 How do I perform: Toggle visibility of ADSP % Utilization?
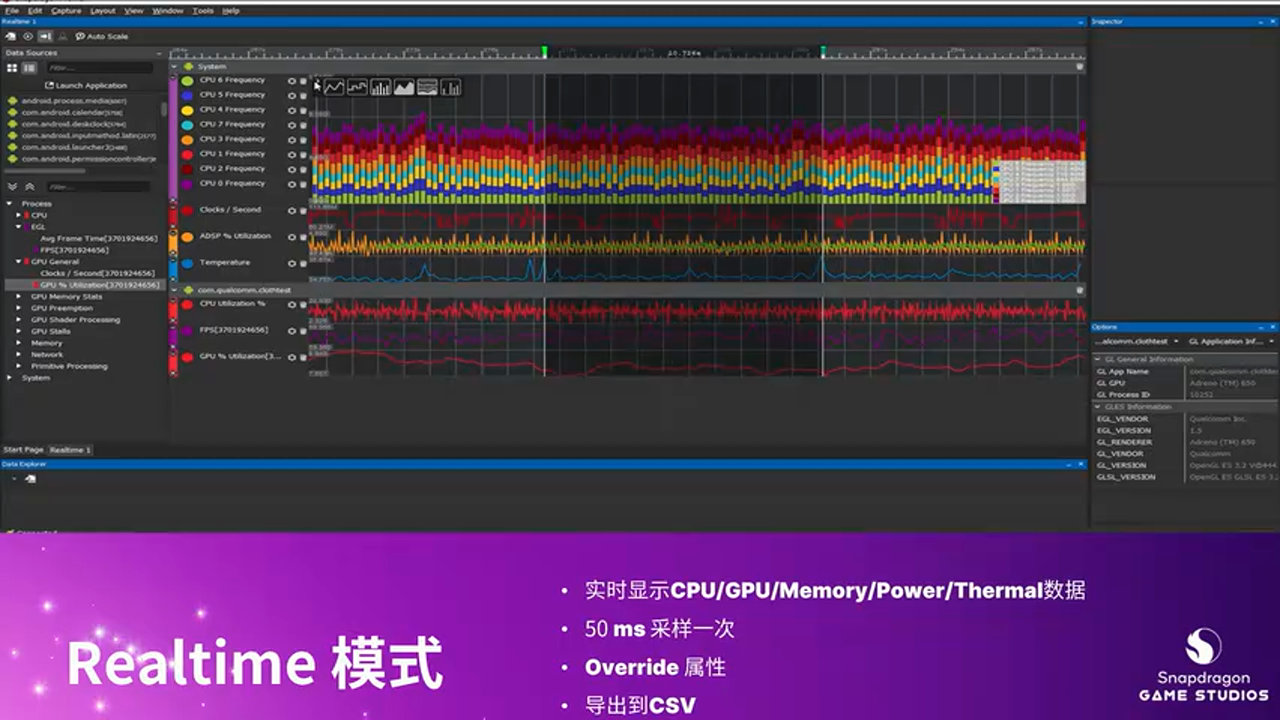[292, 236]
